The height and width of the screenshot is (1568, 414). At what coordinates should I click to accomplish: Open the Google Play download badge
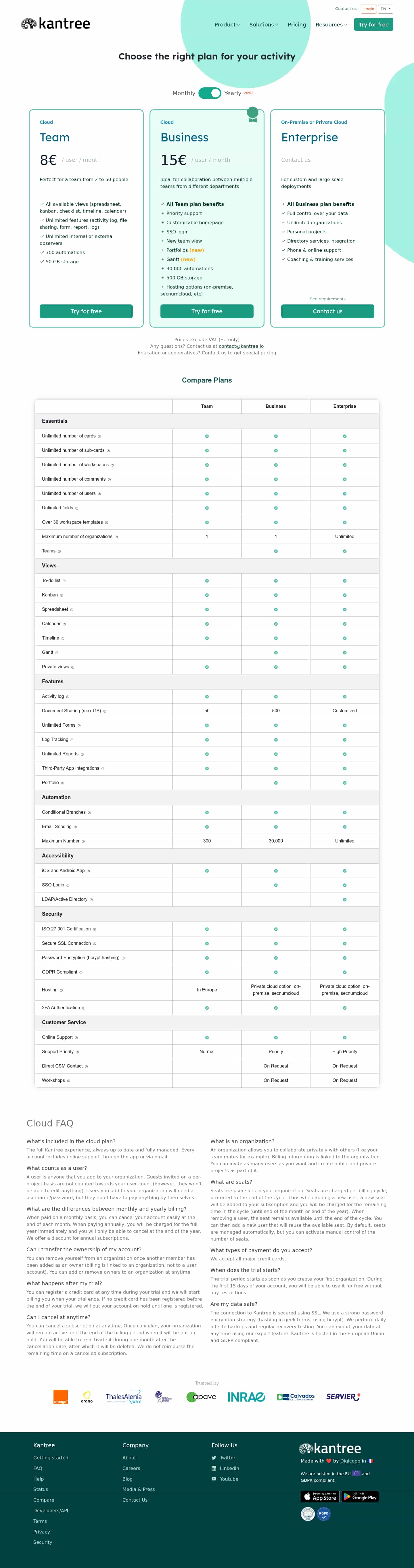click(x=360, y=1496)
